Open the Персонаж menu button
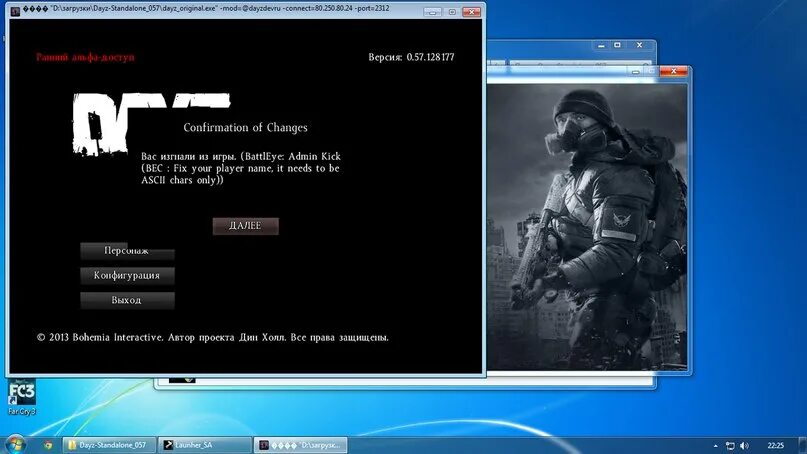The width and height of the screenshot is (807, 454). (127, 251)
